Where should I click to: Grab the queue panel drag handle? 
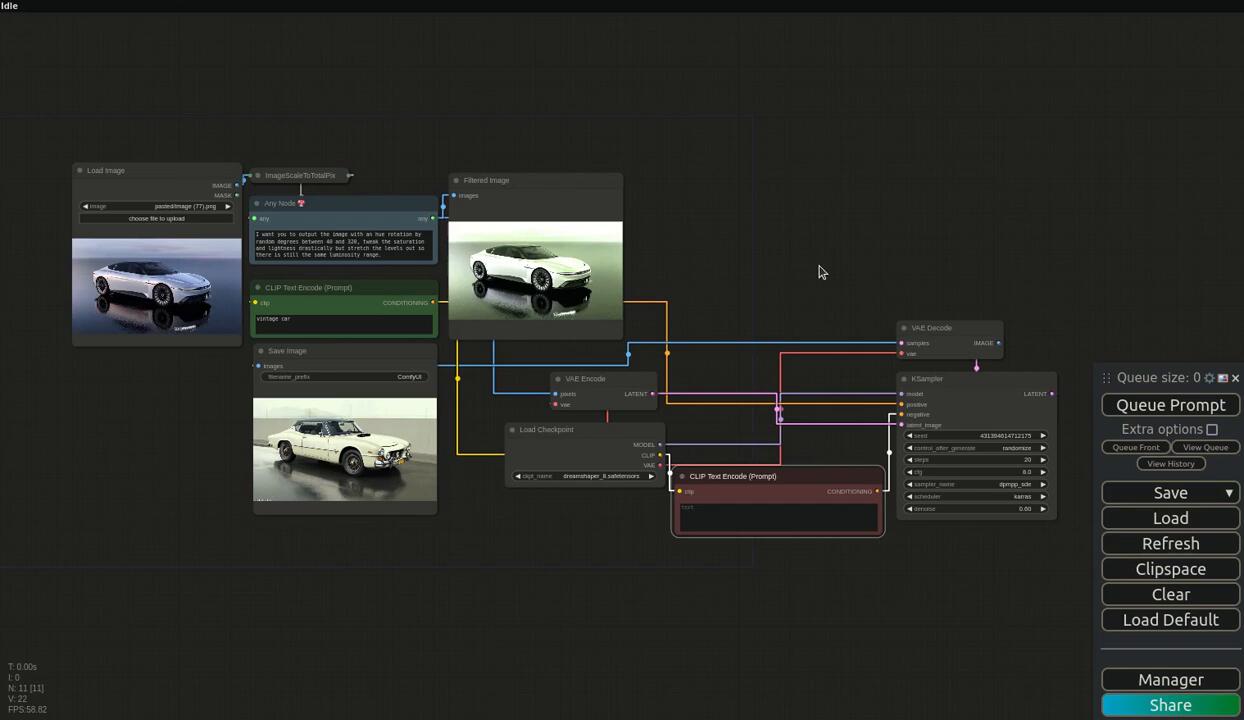(x=1106, y=378)
